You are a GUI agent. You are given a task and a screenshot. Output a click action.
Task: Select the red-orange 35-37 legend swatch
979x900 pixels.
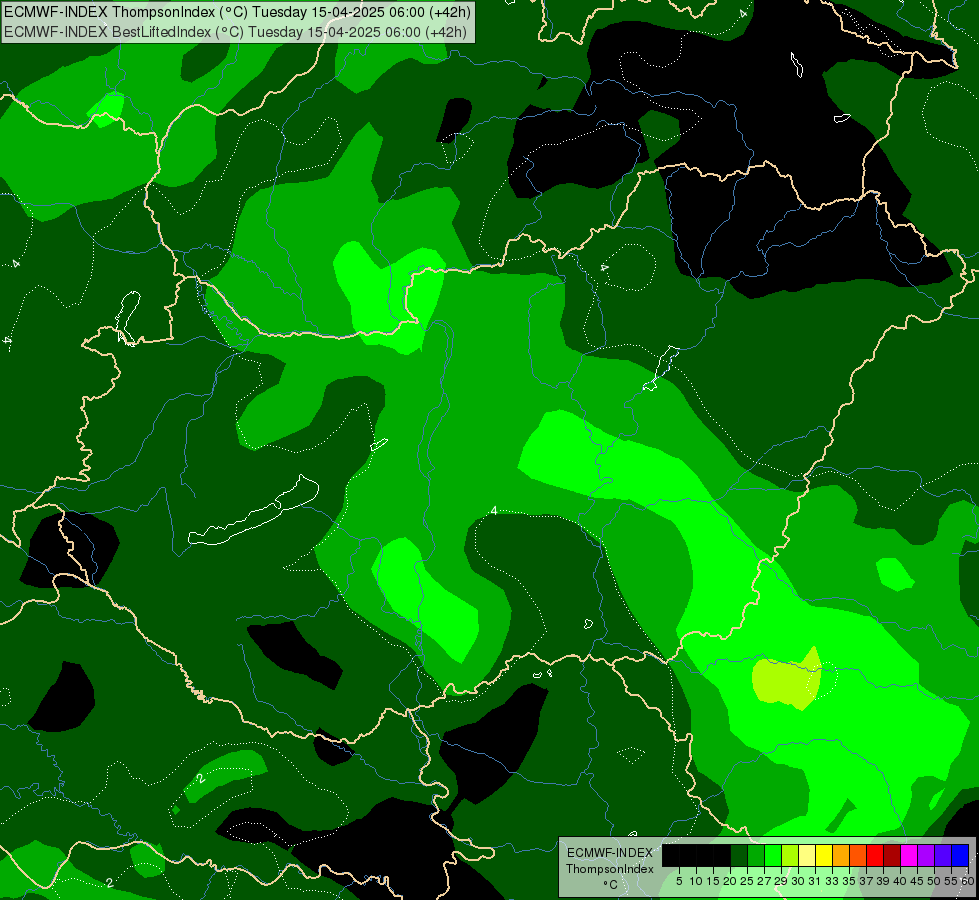coord(858,855)
